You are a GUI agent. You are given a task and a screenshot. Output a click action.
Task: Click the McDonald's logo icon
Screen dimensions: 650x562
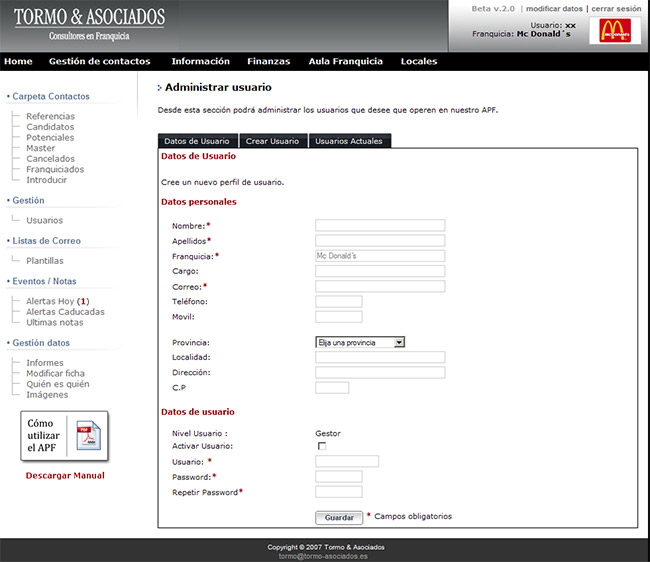[614, 31]
